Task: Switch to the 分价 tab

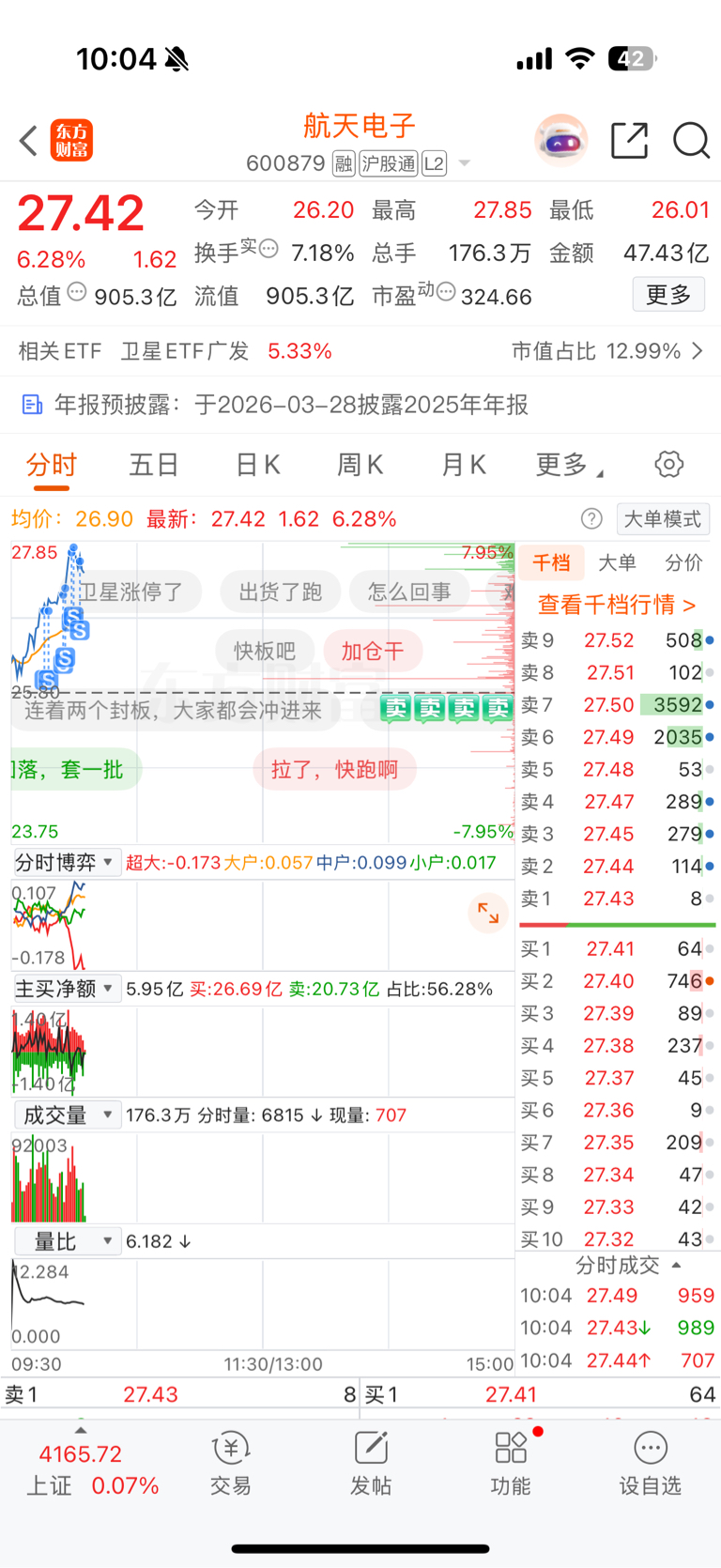Action: click(683, 562)
